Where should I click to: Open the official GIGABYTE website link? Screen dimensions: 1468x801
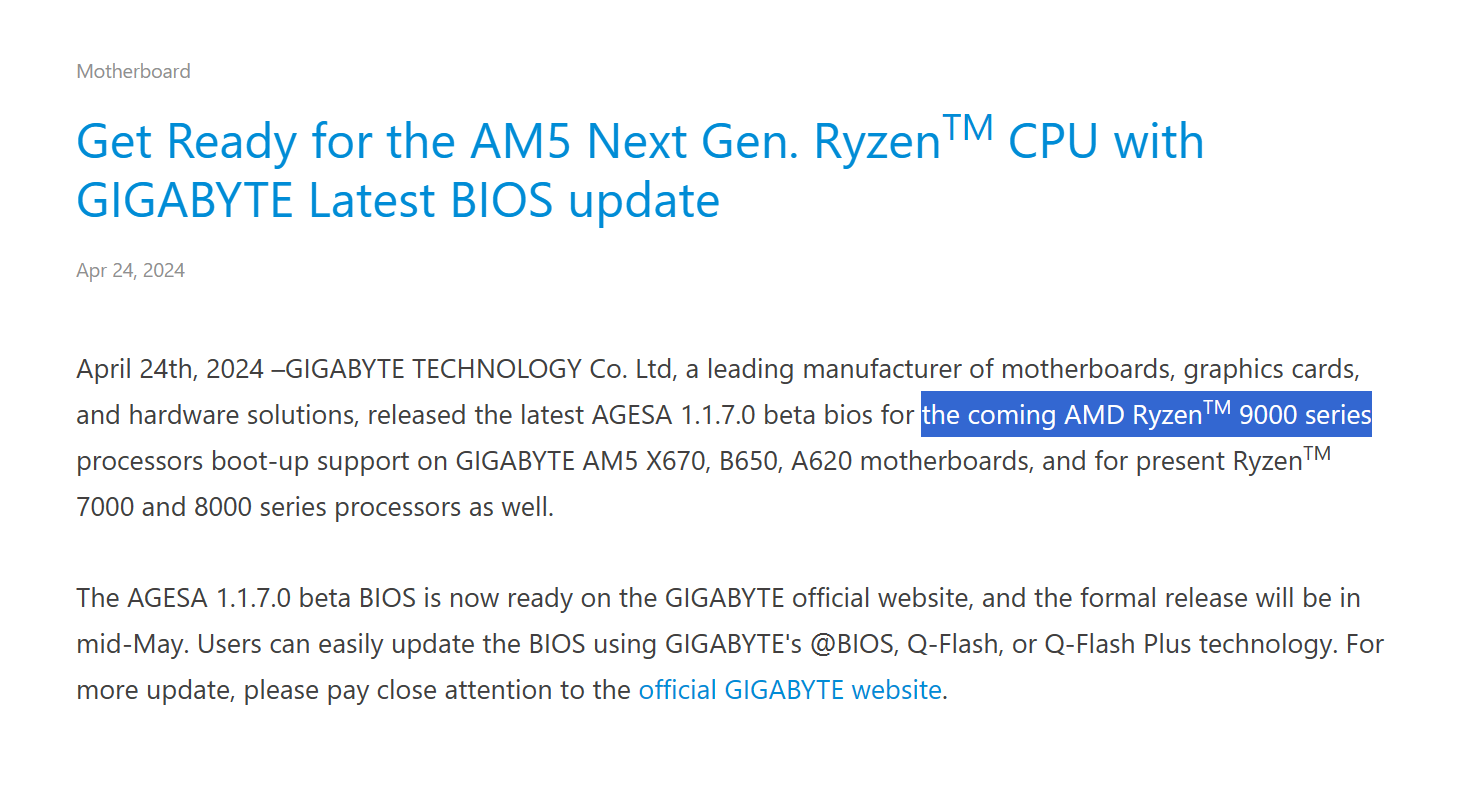tap(789, 690)
